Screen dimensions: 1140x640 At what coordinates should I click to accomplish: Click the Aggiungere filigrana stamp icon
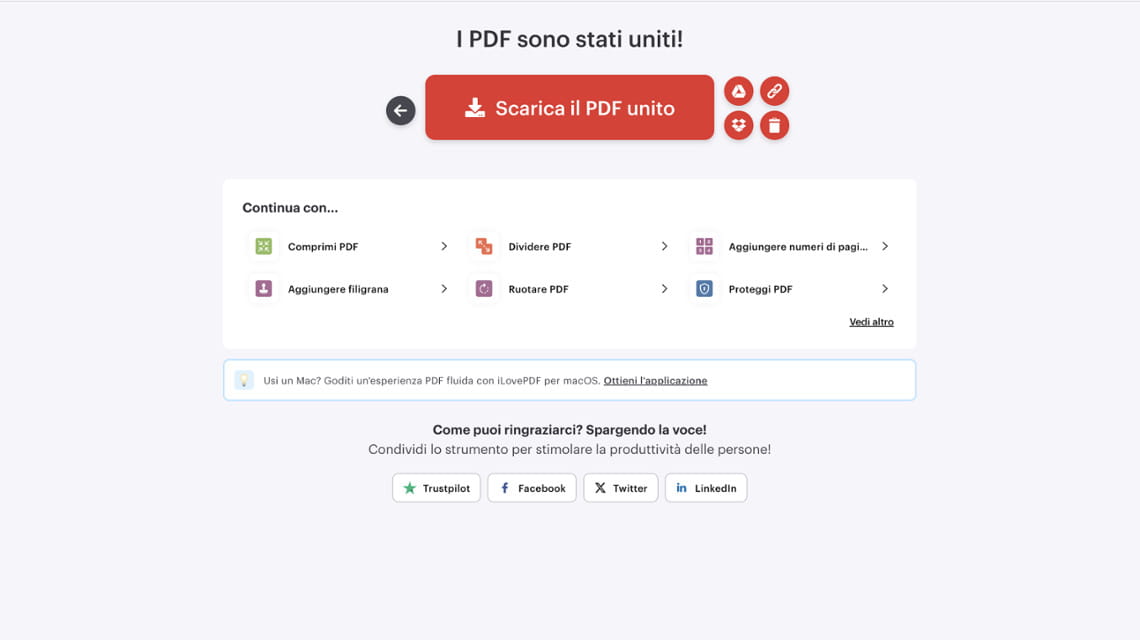coord(263,289)
